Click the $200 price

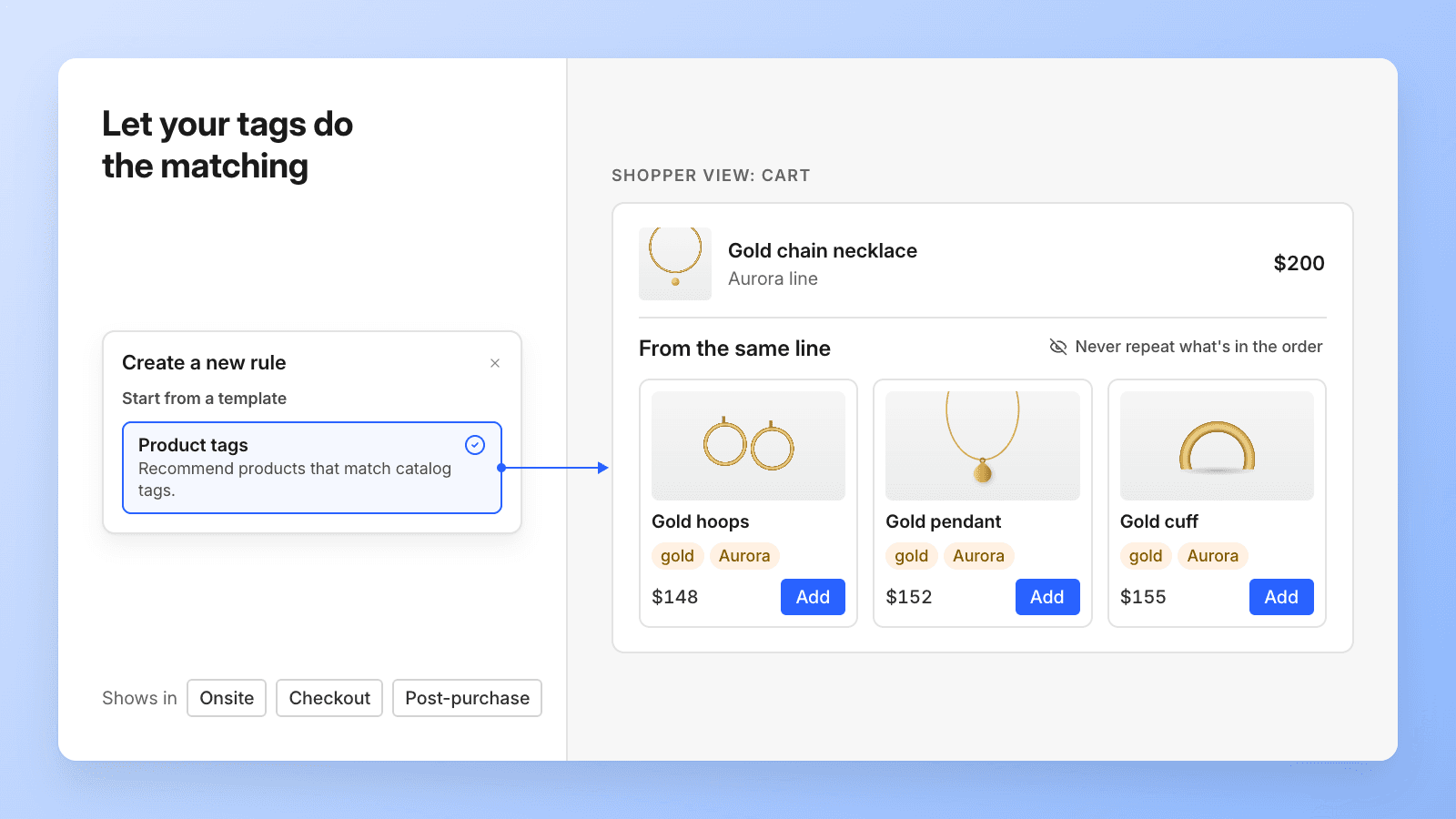tap(1299, 263)
